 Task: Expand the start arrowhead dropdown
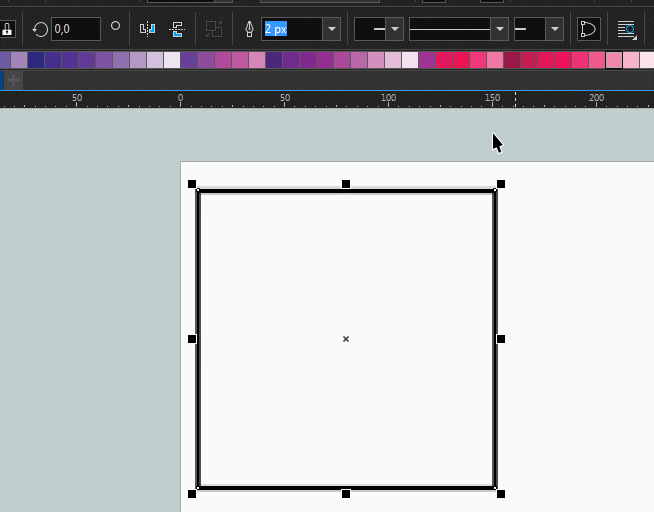(x=394, y=29)
